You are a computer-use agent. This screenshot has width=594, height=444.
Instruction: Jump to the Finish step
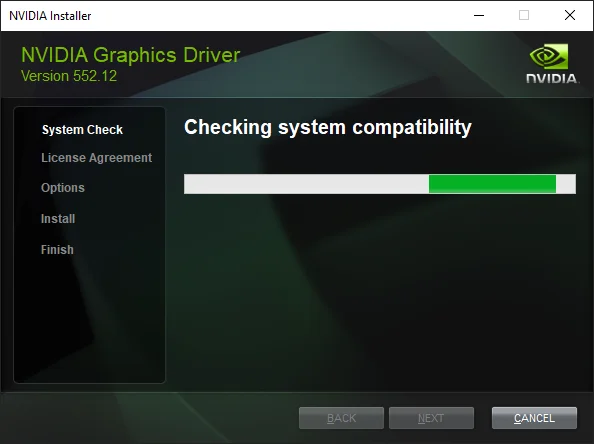57,250
